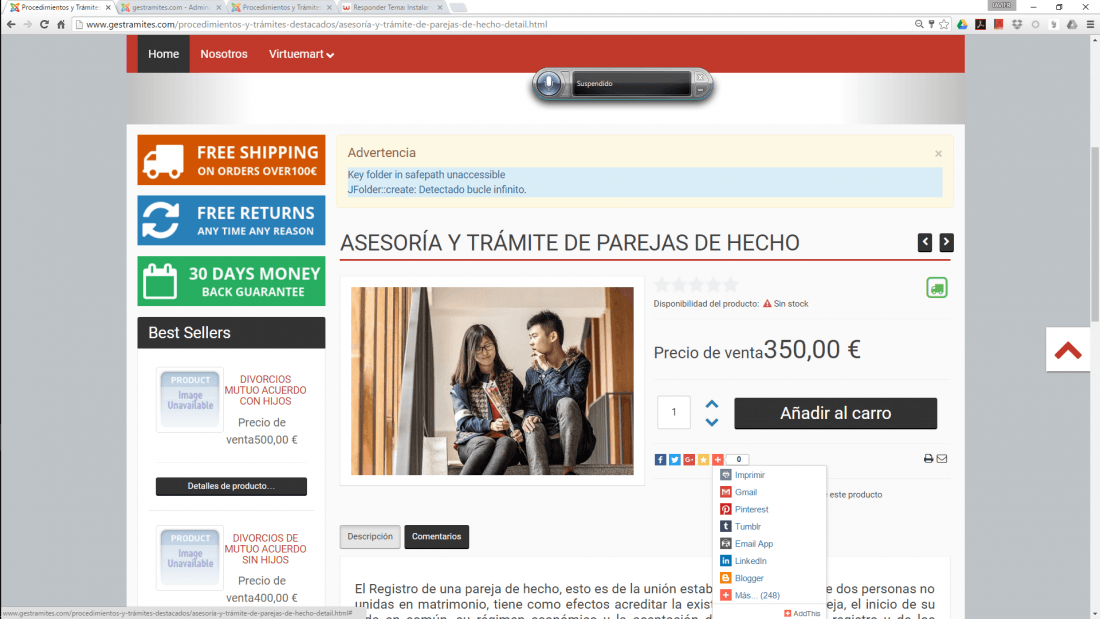Viewport: 1100px width, 619px height.
Task: Open the Chrome hamburger menu
Action: tap(1090, 24)
